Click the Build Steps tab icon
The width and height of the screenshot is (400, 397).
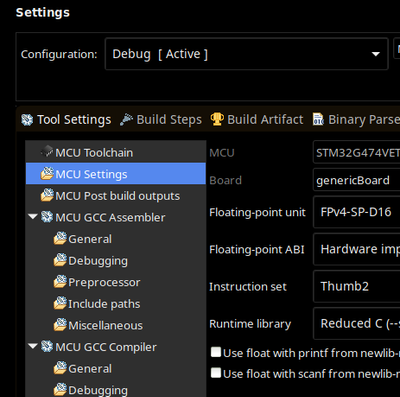coord(127,119)
